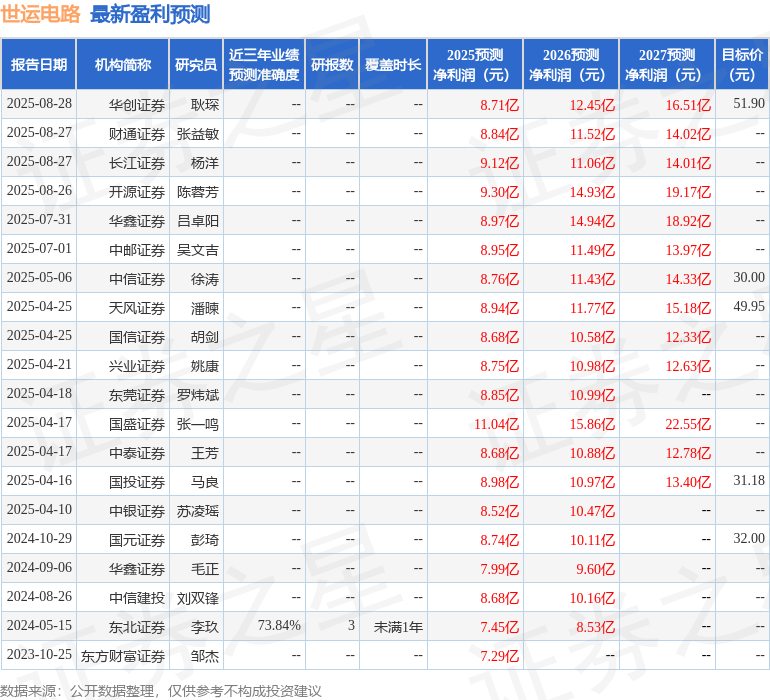Click the 研报数 column header
This screenshot has width=770, height=700.
331,65
